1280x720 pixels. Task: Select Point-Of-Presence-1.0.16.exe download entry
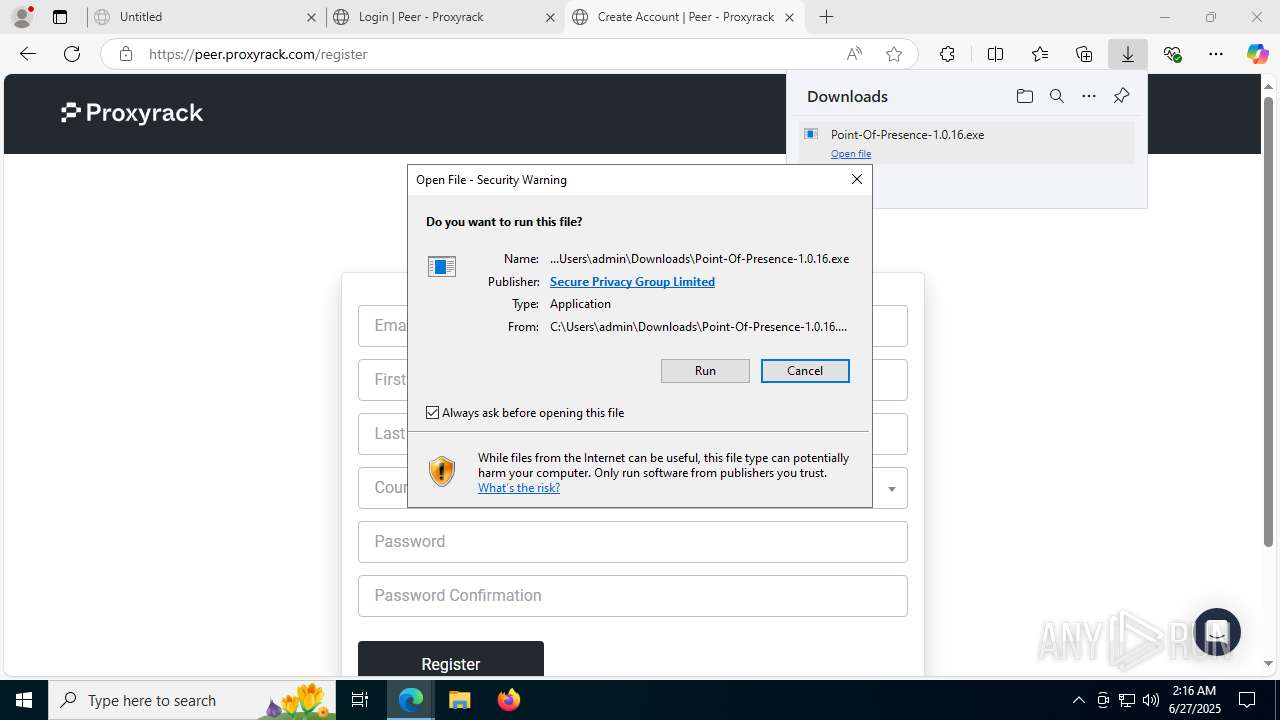967,142
